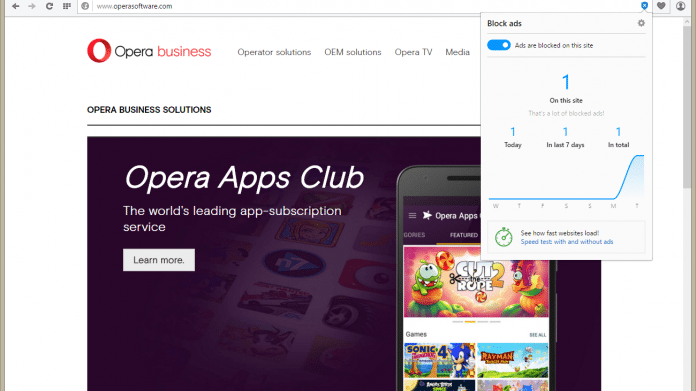This screenshot has width=696, height=391.
Task: Open Operator solutions menu
Action: click(274, 52)
